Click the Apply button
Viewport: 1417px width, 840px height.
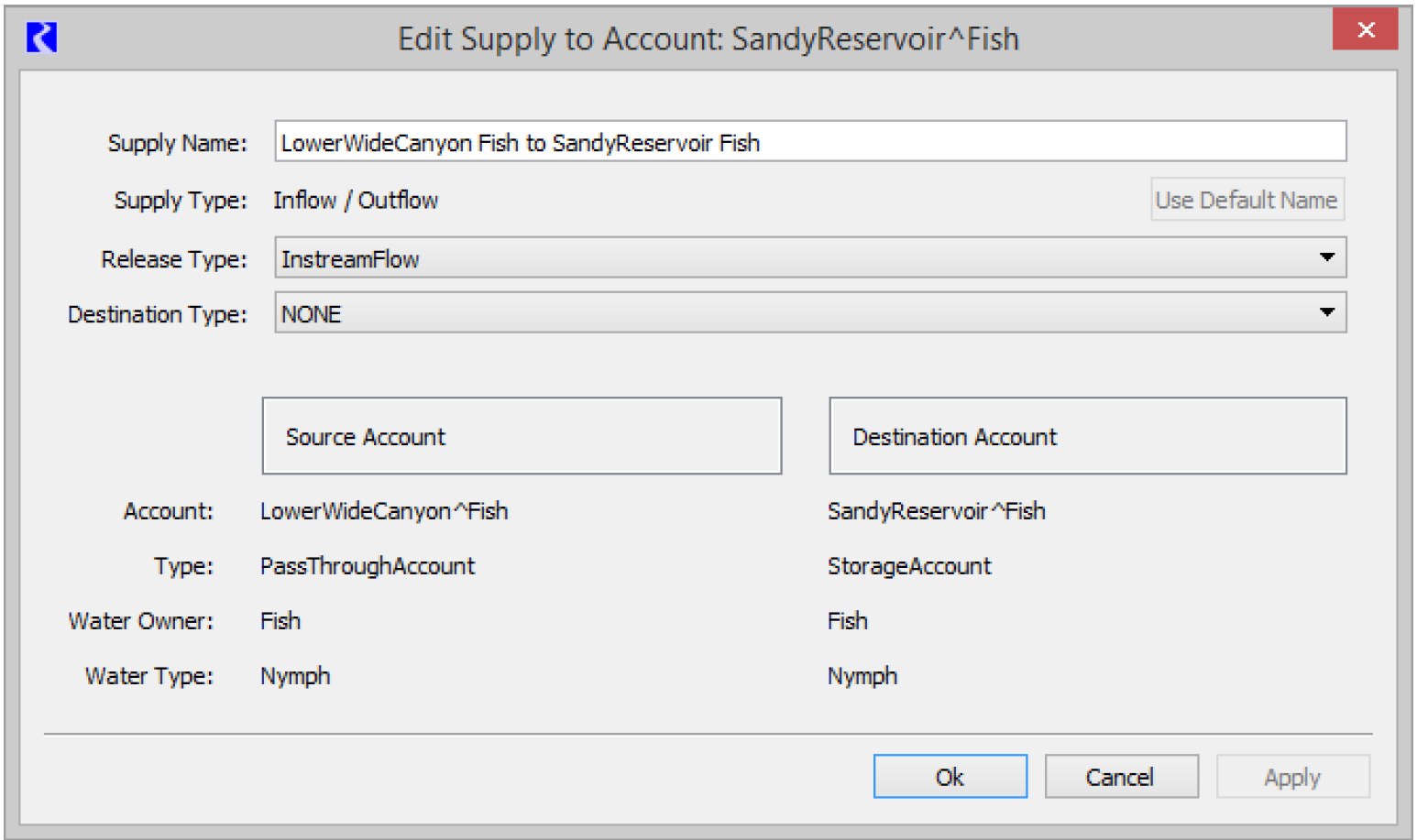(1292, 777)
